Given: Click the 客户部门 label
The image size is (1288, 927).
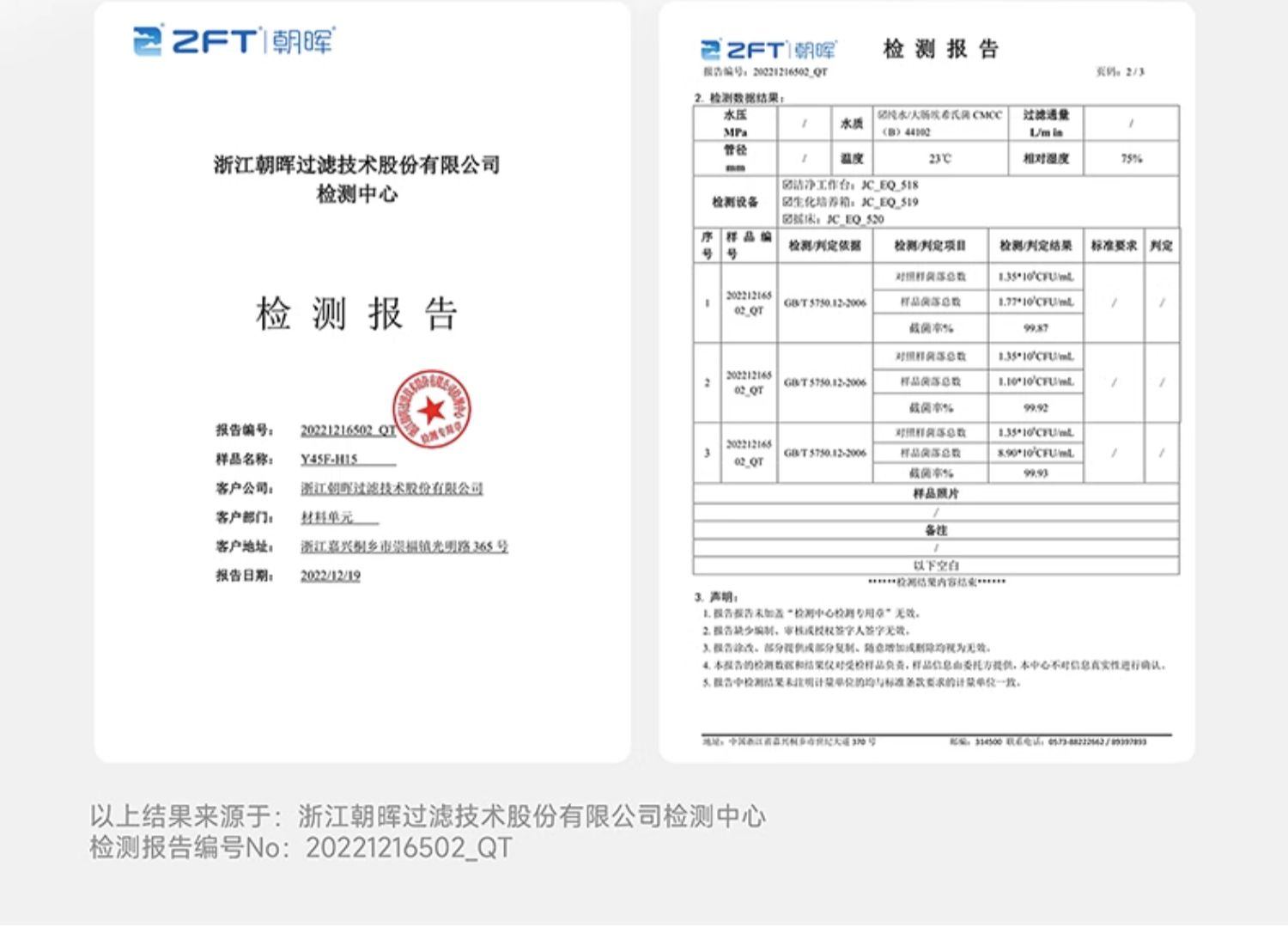Looking at the screenshot, I should tap(245, 517).
